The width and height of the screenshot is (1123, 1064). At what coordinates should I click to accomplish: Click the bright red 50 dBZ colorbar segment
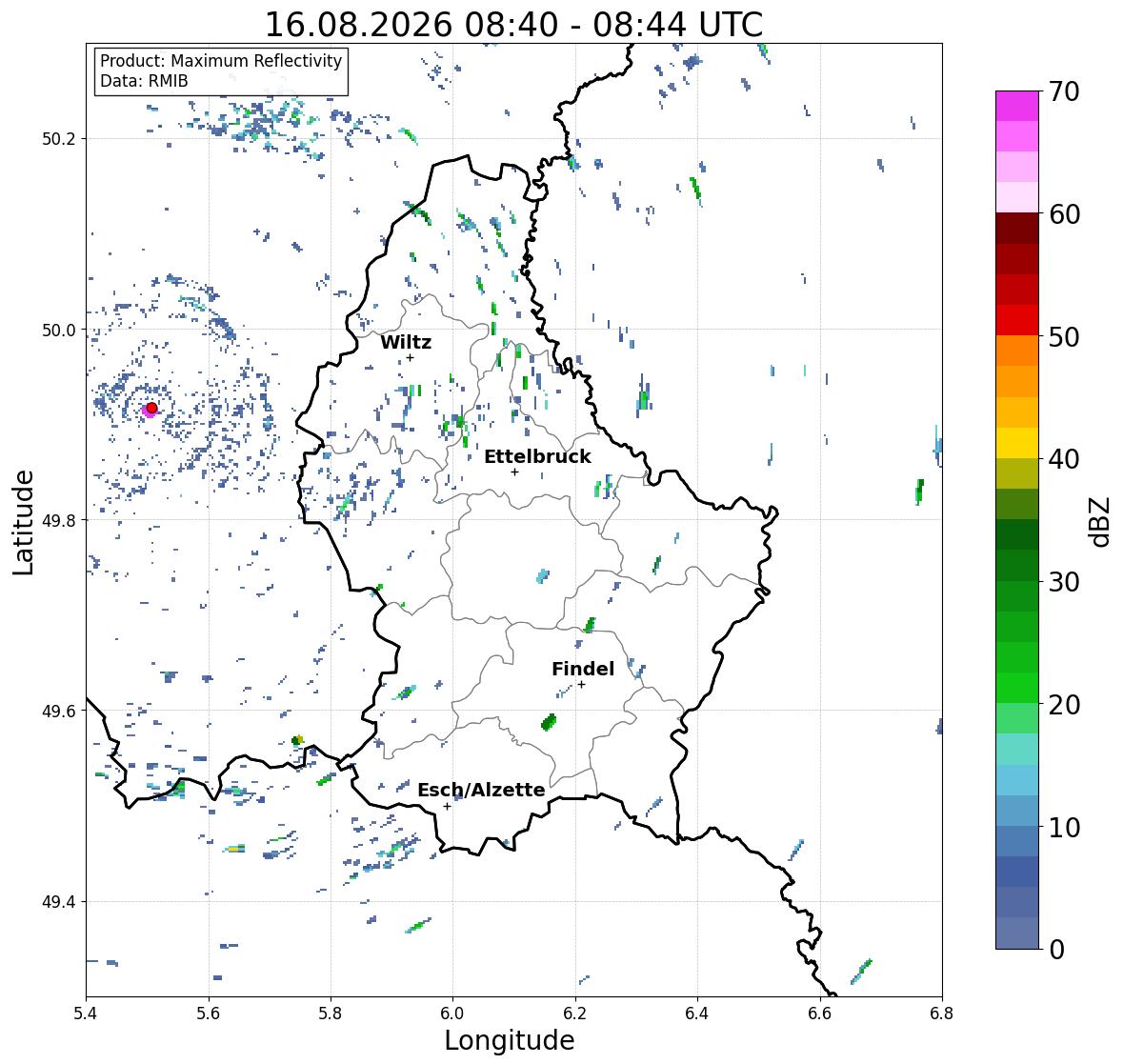click(x=1017, y=320)
